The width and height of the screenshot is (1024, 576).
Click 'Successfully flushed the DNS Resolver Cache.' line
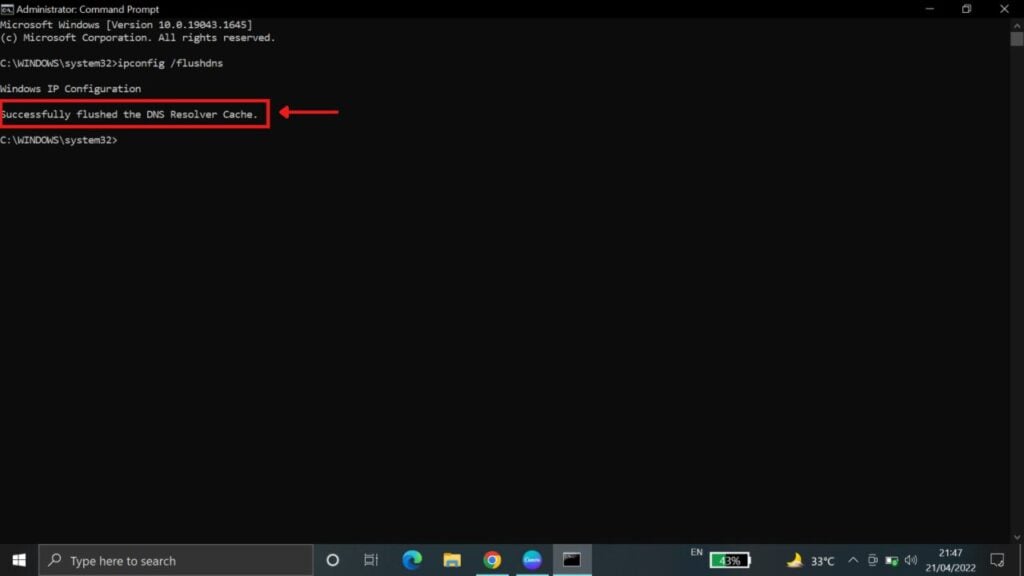pos(129,114)
